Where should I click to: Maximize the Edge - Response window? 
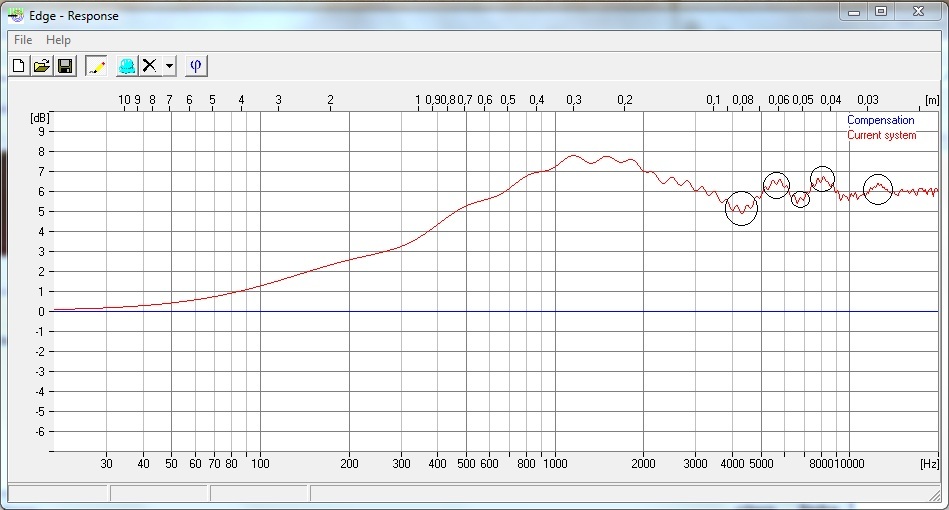click(x=881, y=12)
